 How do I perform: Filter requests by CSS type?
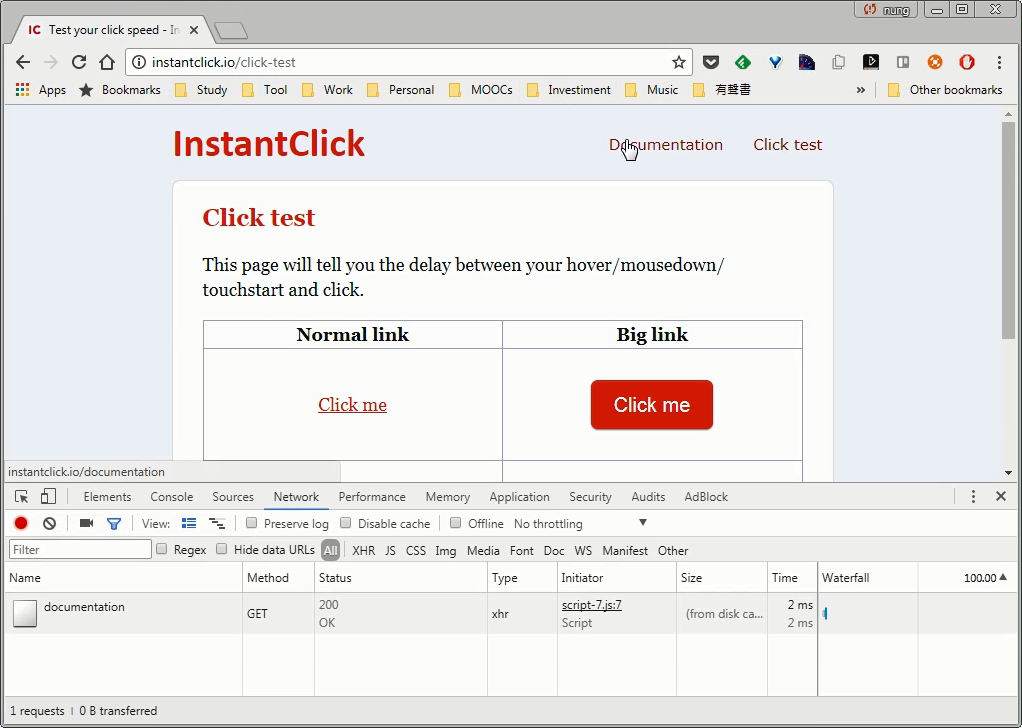(x=415, y=551)
